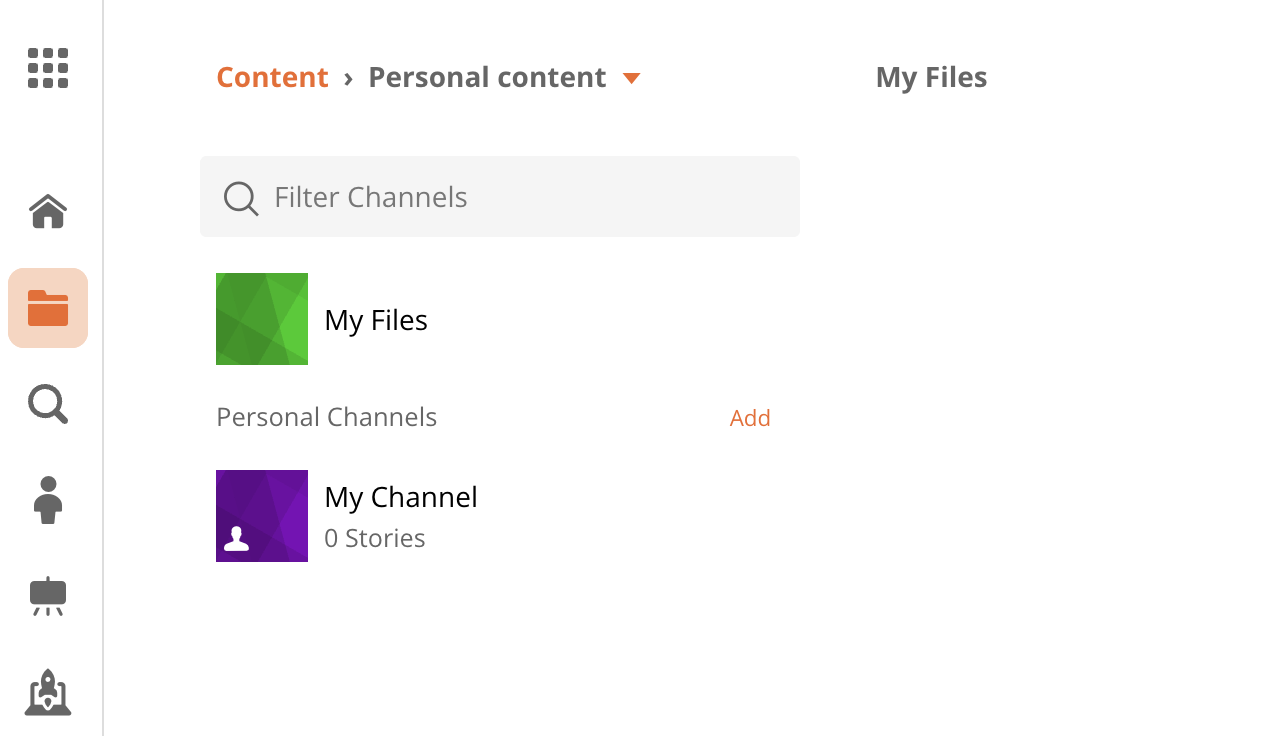The image size is (1270, 736).
Task: Add a new personal channel
Action: click(750, 418)
